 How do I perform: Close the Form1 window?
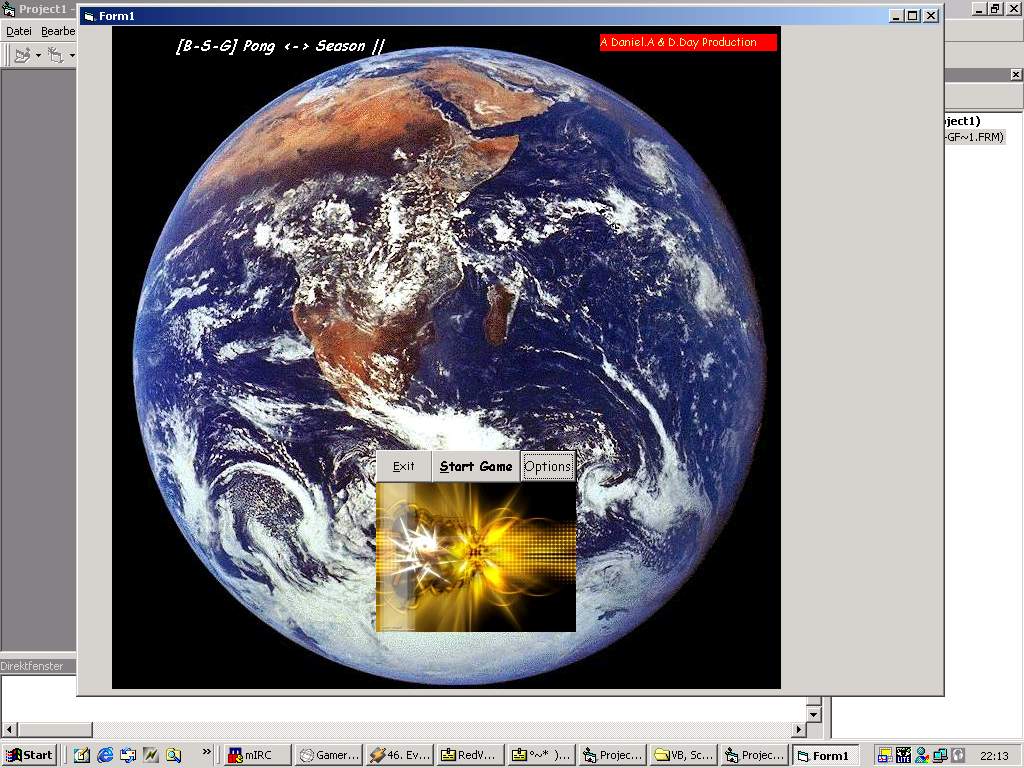[931, 16]
